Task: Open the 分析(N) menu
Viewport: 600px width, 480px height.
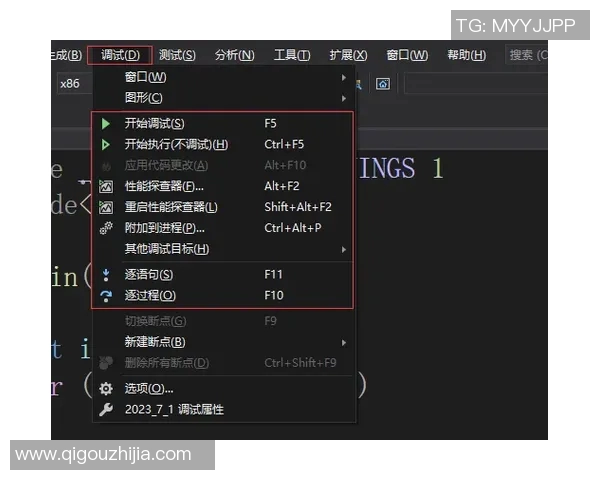Action: tap(235, 55)
